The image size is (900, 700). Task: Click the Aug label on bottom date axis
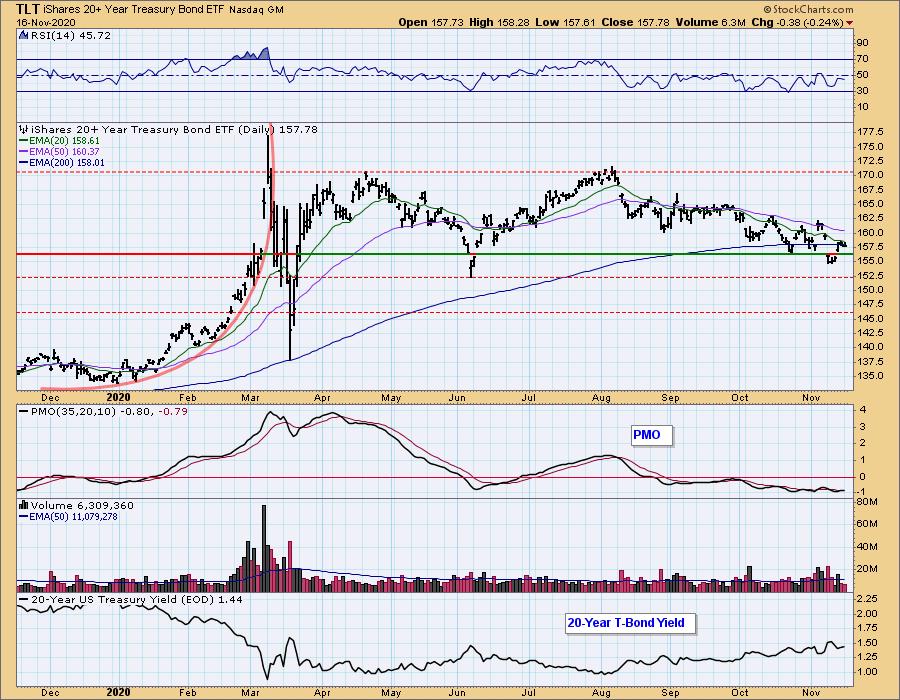coord(601,693)
